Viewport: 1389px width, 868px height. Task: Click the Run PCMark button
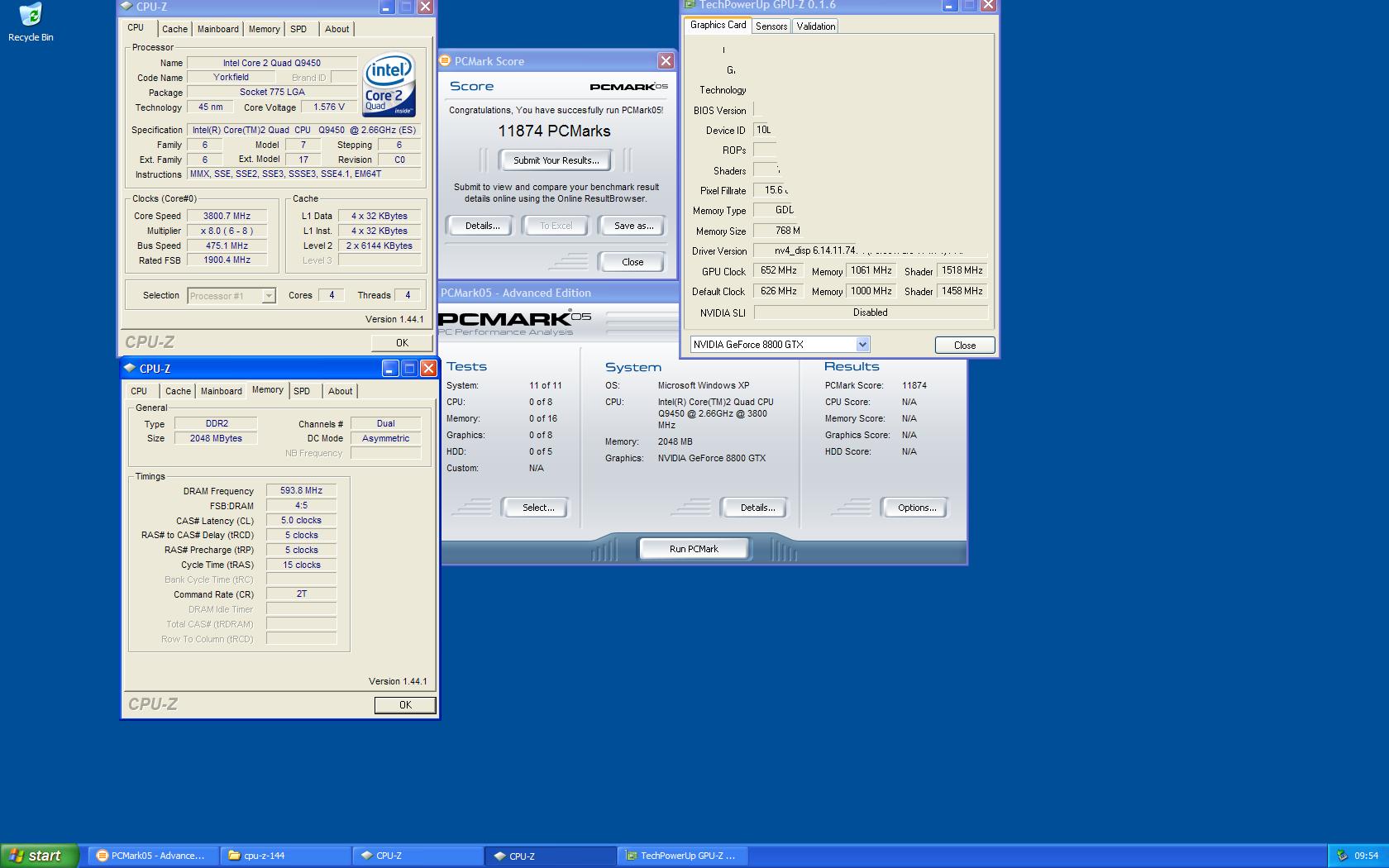pyautogui.click(x=694, y=549)
